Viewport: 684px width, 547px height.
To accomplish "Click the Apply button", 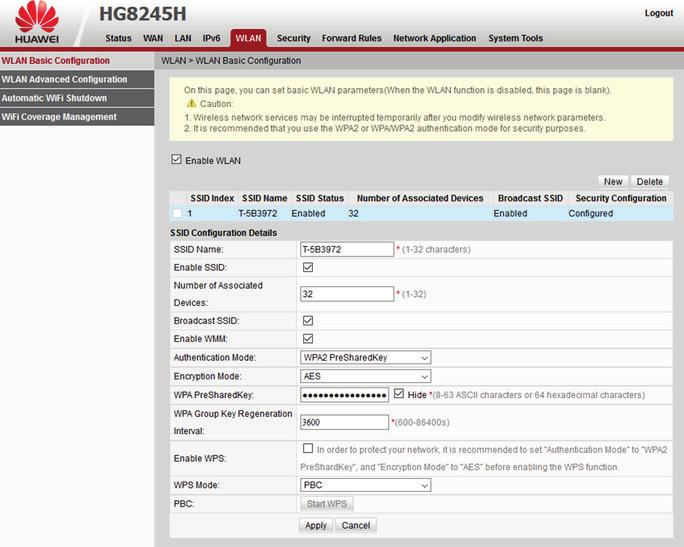I will tap(316, 525).
